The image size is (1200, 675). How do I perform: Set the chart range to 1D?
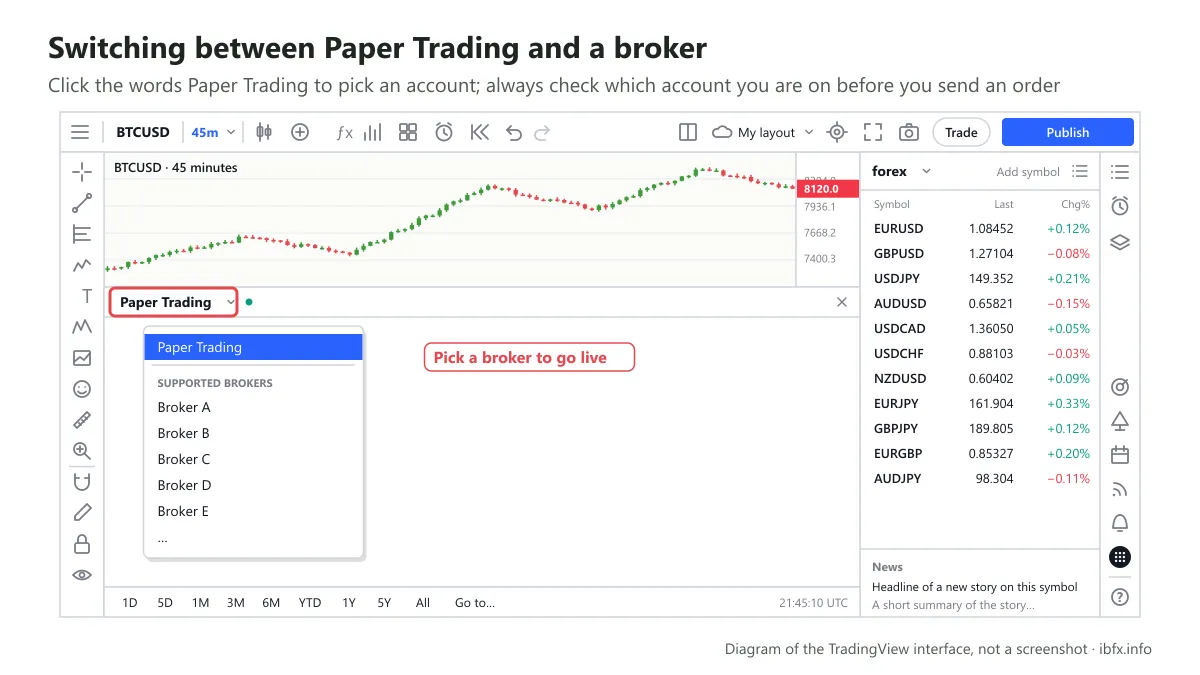coord(130,603)
